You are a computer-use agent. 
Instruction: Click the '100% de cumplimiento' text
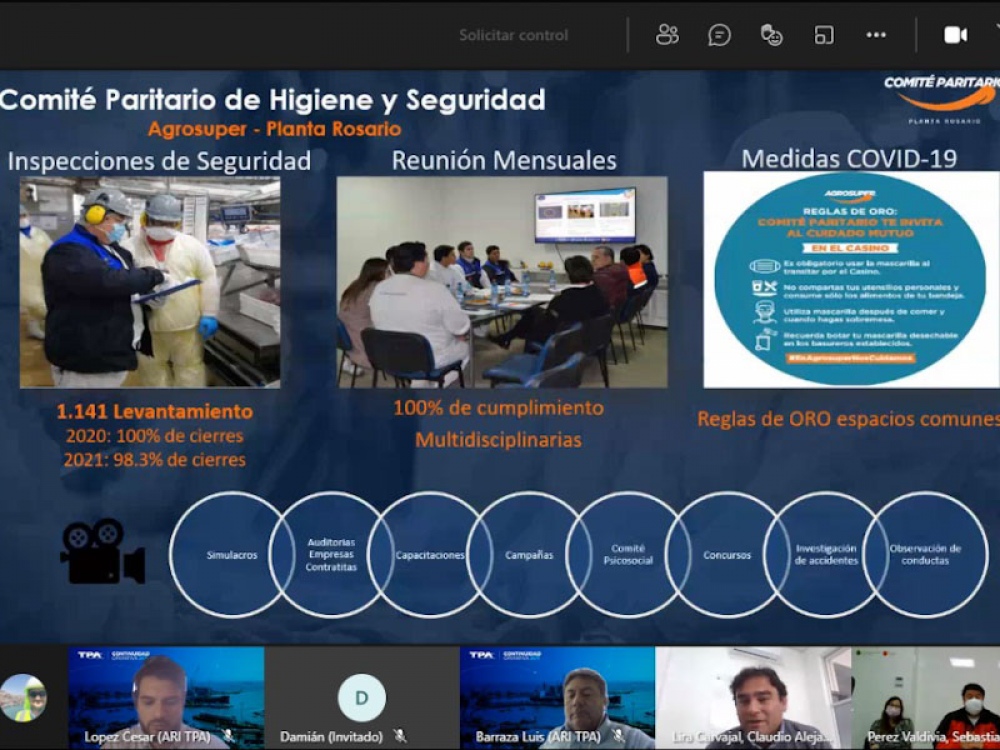499,408
